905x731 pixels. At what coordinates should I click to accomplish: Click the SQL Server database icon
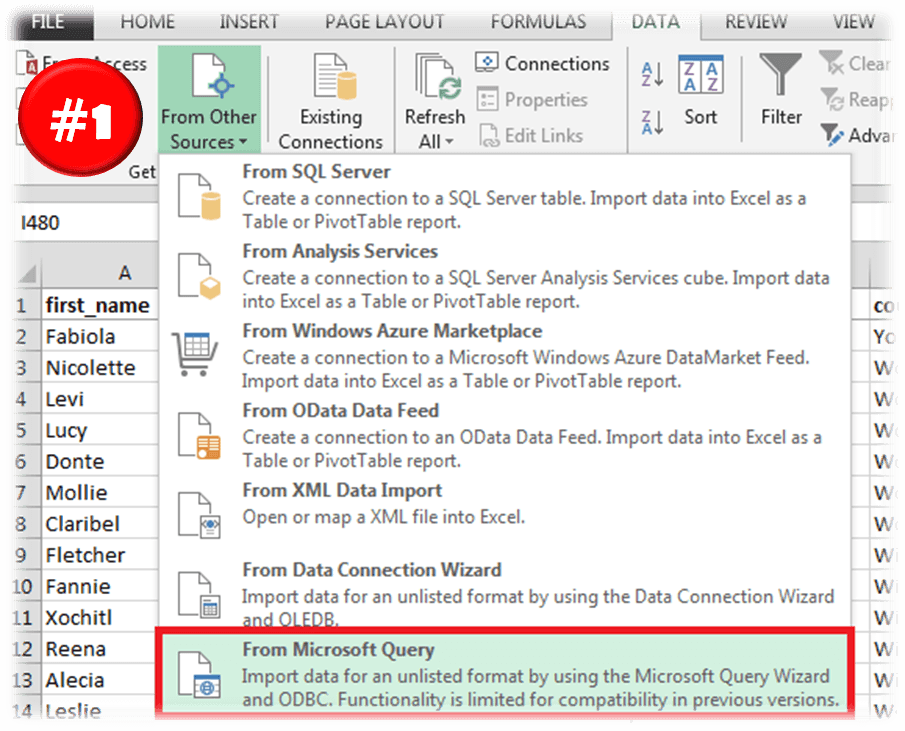click(x=199, y=197)
